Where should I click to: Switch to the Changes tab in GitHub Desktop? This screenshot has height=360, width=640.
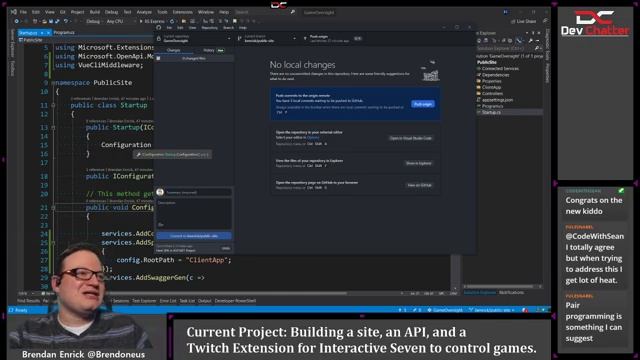(174, 50)
